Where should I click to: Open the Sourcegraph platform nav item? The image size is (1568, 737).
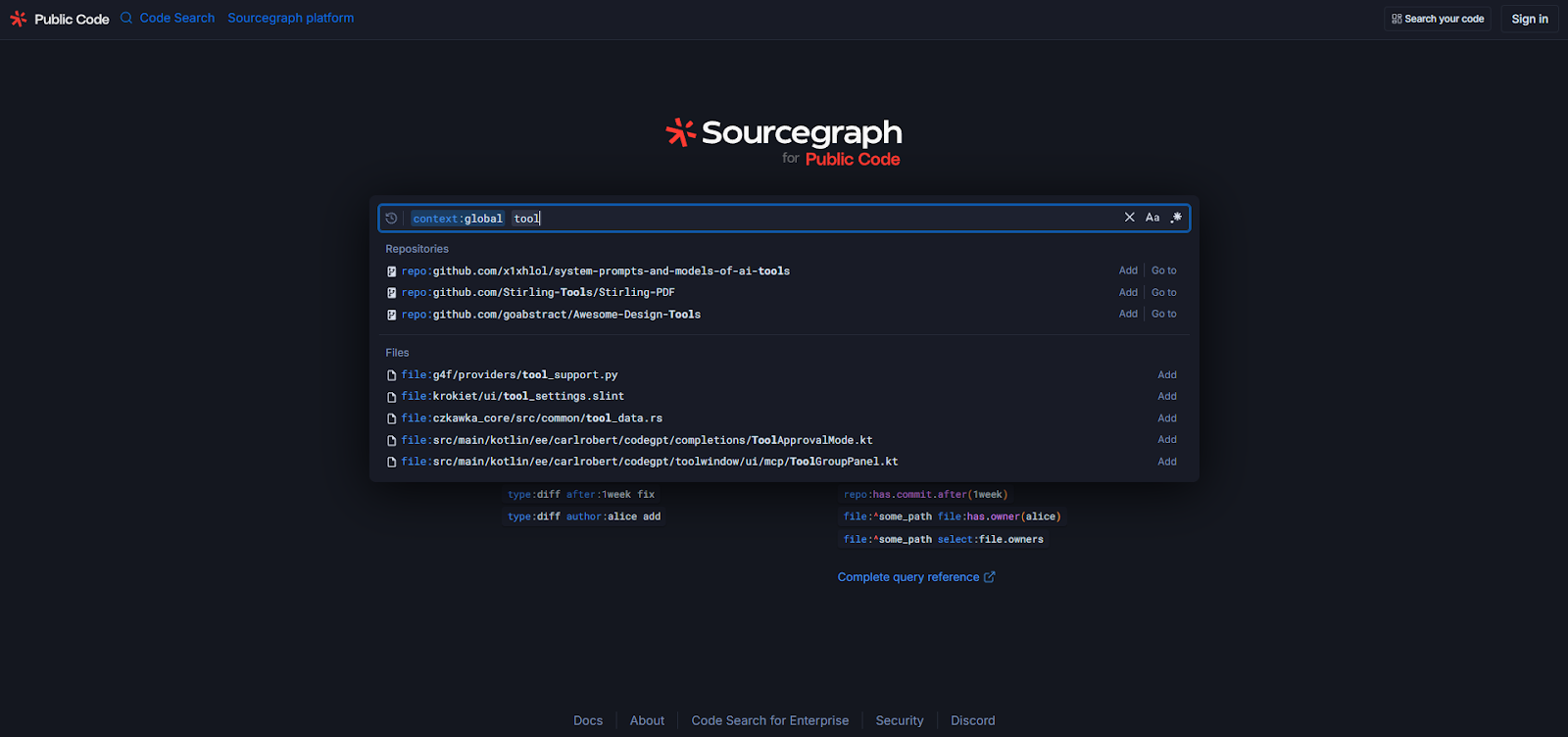coord(291,18)
